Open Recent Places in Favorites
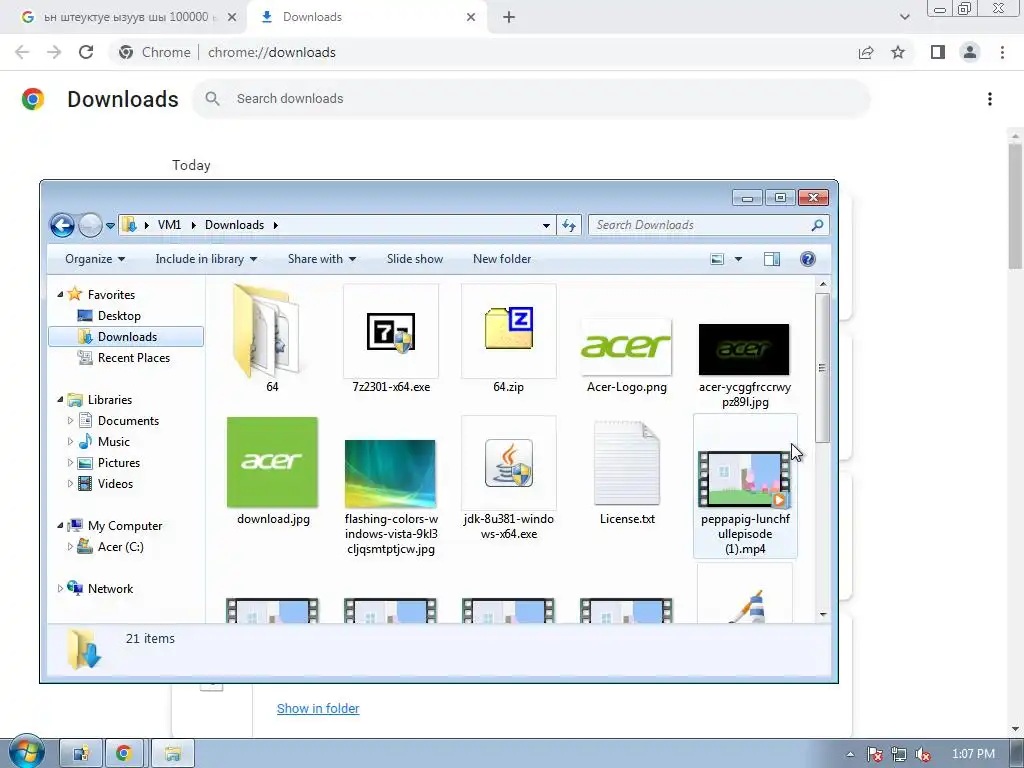1024x768 pixels. tap(133, 358)
